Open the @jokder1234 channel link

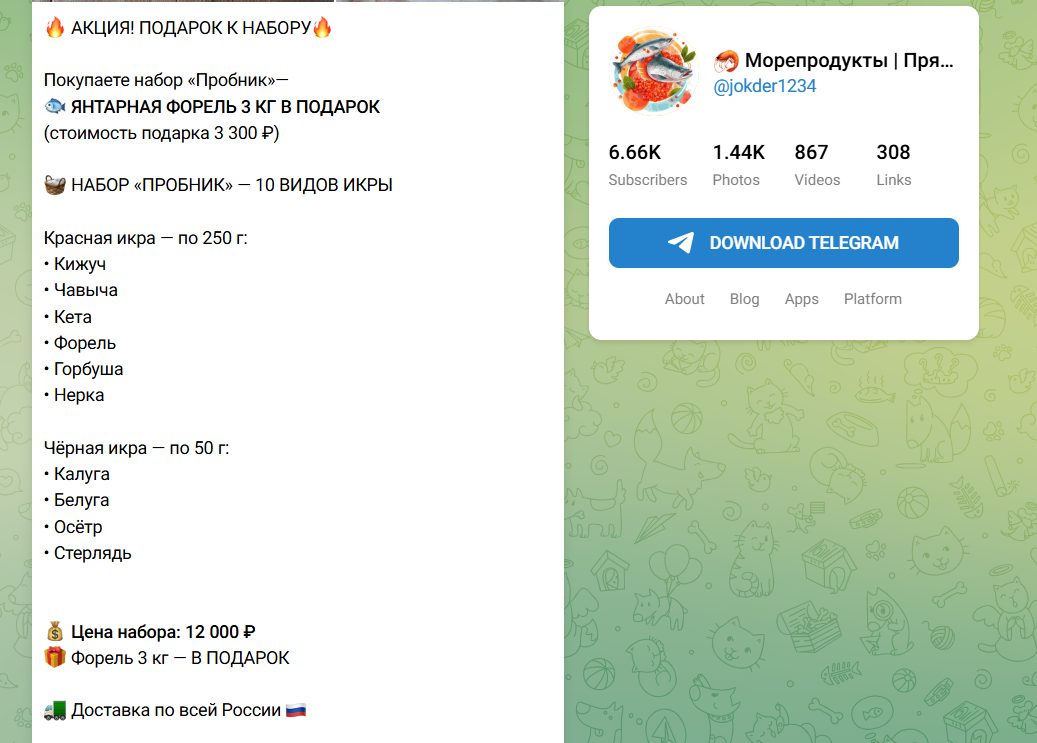765,86
